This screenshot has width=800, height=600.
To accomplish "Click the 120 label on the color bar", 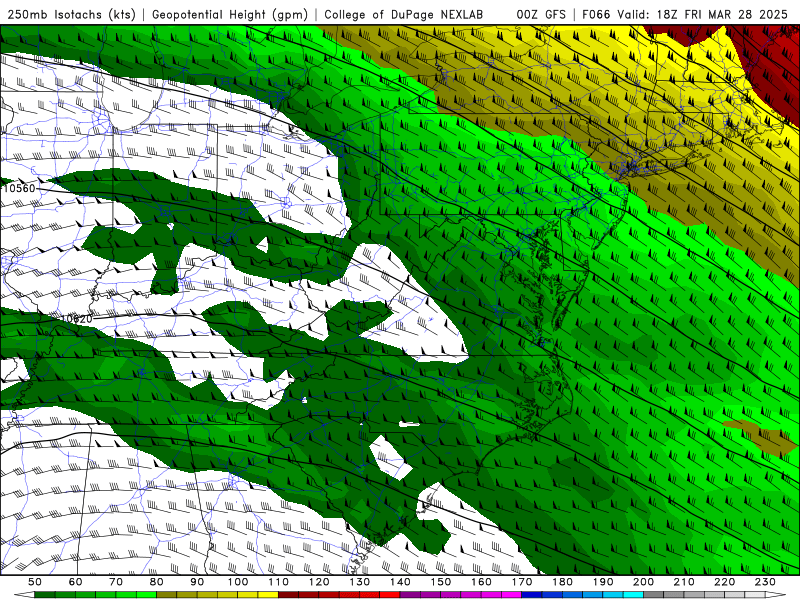I will [319, 582].
